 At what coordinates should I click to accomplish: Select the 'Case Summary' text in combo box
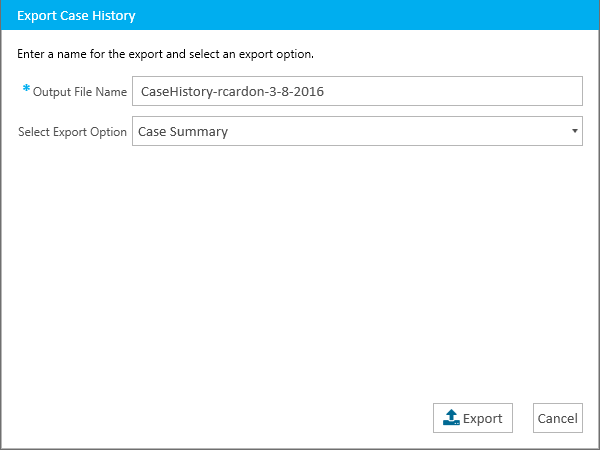183,131
